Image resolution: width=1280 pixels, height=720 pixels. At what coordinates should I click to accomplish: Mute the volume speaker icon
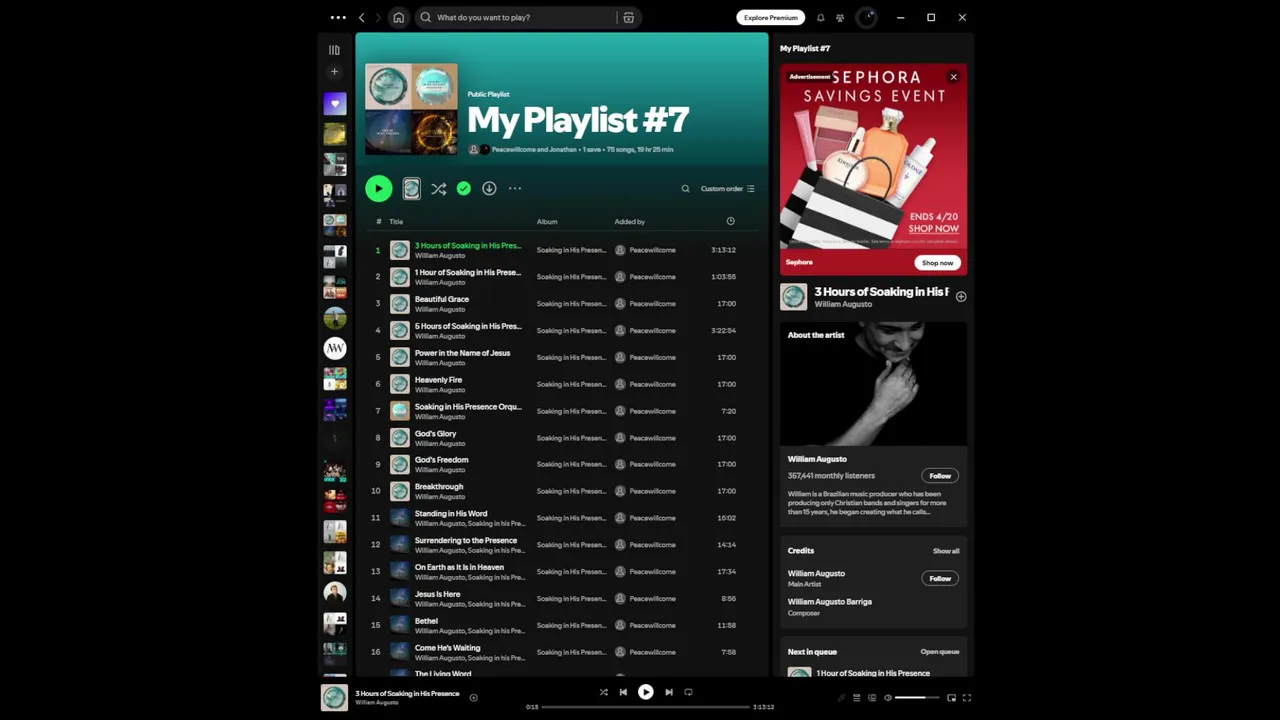coord(887,698)
